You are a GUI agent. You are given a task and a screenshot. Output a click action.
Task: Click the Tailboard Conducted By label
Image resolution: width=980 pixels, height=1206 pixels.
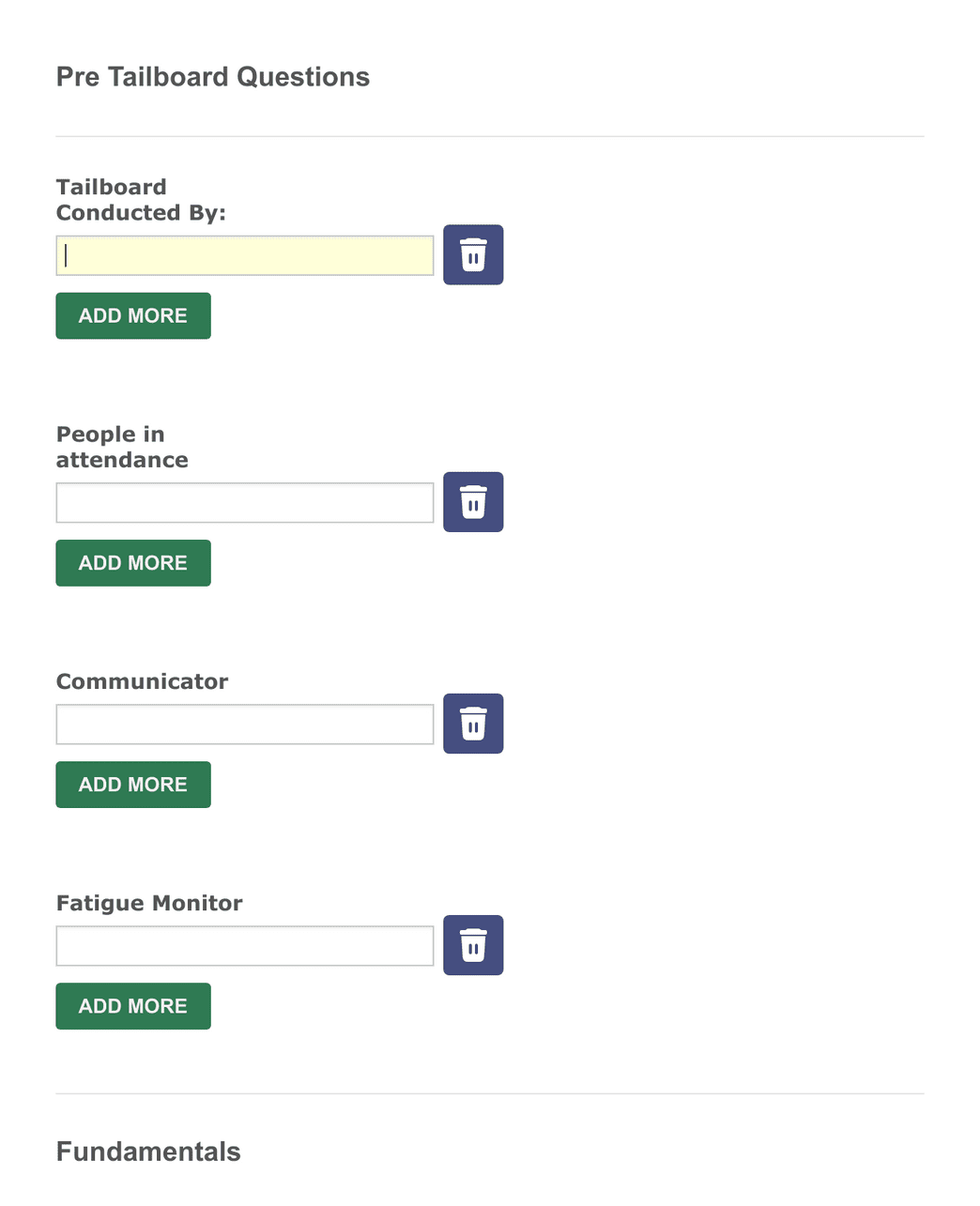click(141, 199)
